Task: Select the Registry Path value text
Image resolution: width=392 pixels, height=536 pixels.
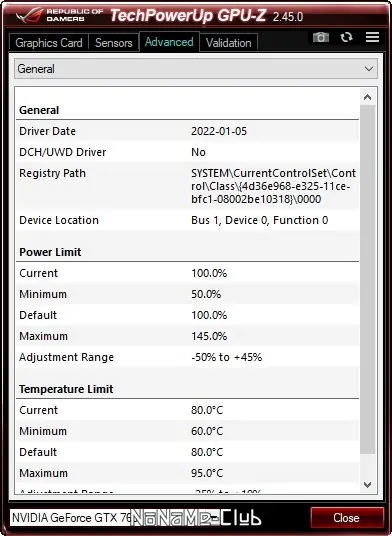Action: 273,186
